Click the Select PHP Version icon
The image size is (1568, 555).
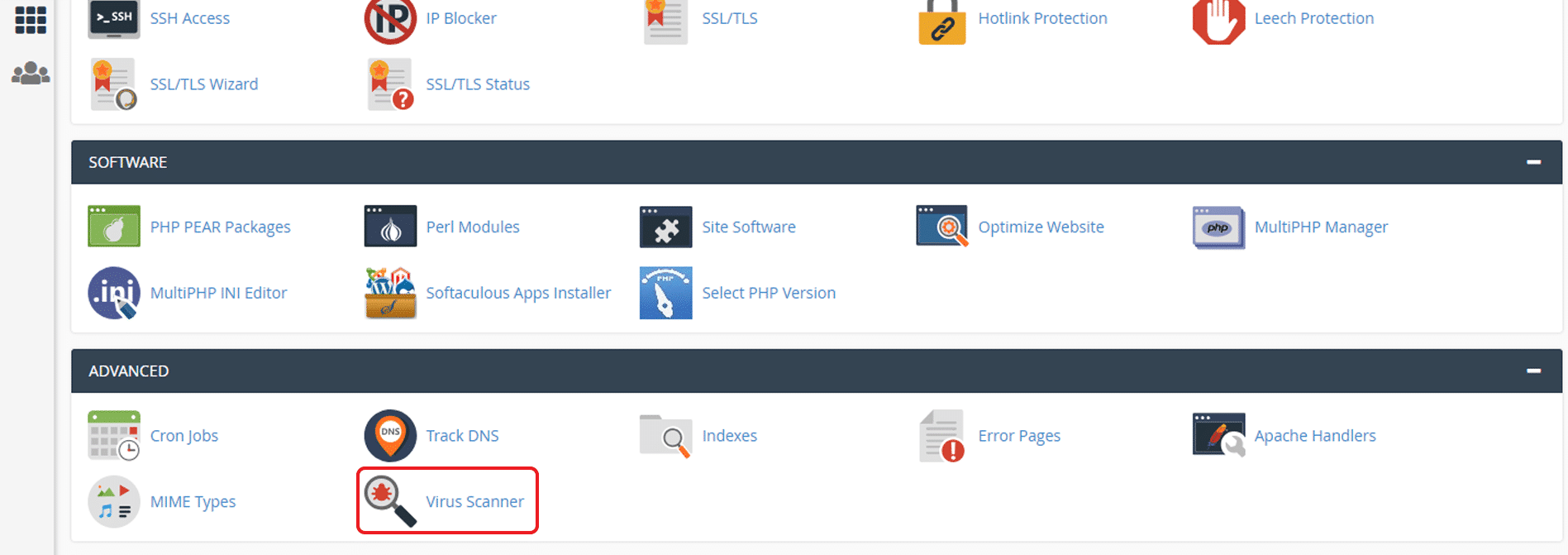coord(665,293)
